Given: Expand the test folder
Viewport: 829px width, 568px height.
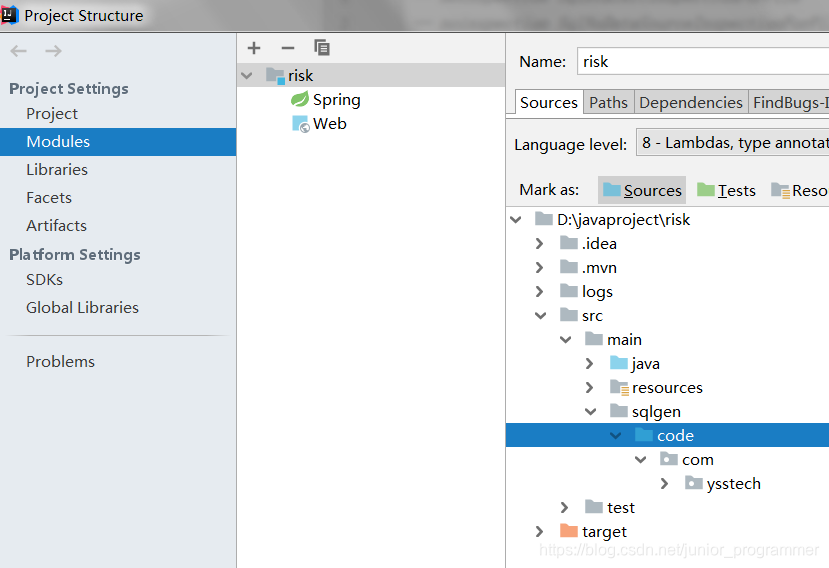Looking at the screenshot, I should tap(564, 507).
